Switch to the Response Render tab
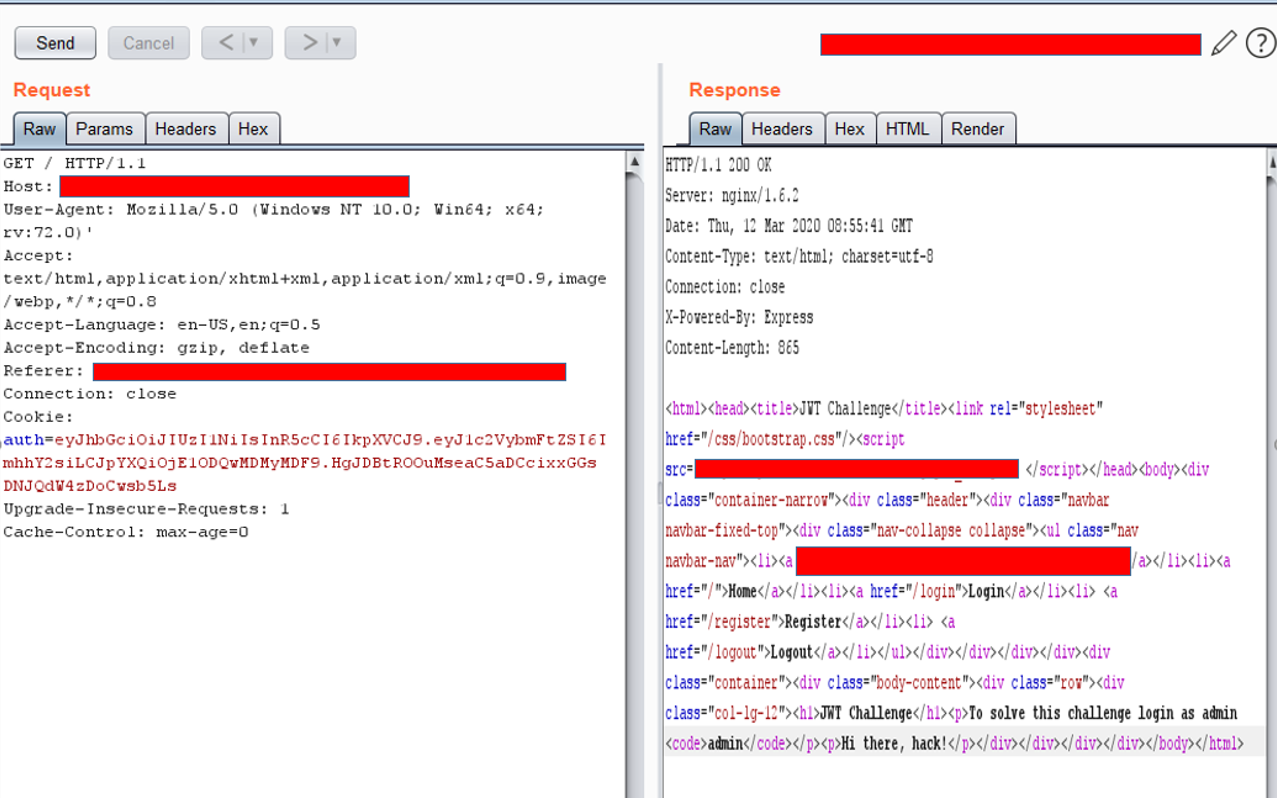1277x798 pixels. pyautogui.click(x=978, y=129)
